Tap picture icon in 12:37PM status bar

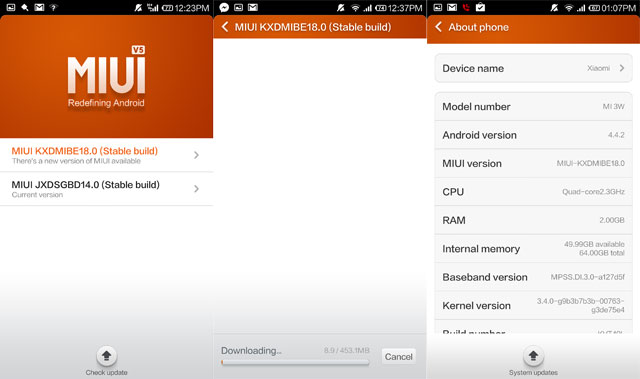pyautogui.click(x=238, y=7)
